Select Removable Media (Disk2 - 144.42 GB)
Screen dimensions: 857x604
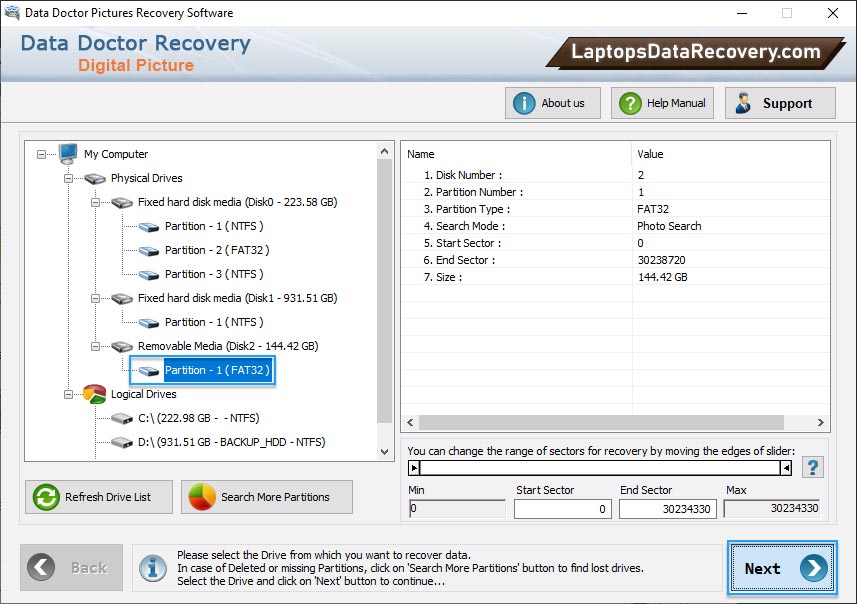tap(228, 347)
